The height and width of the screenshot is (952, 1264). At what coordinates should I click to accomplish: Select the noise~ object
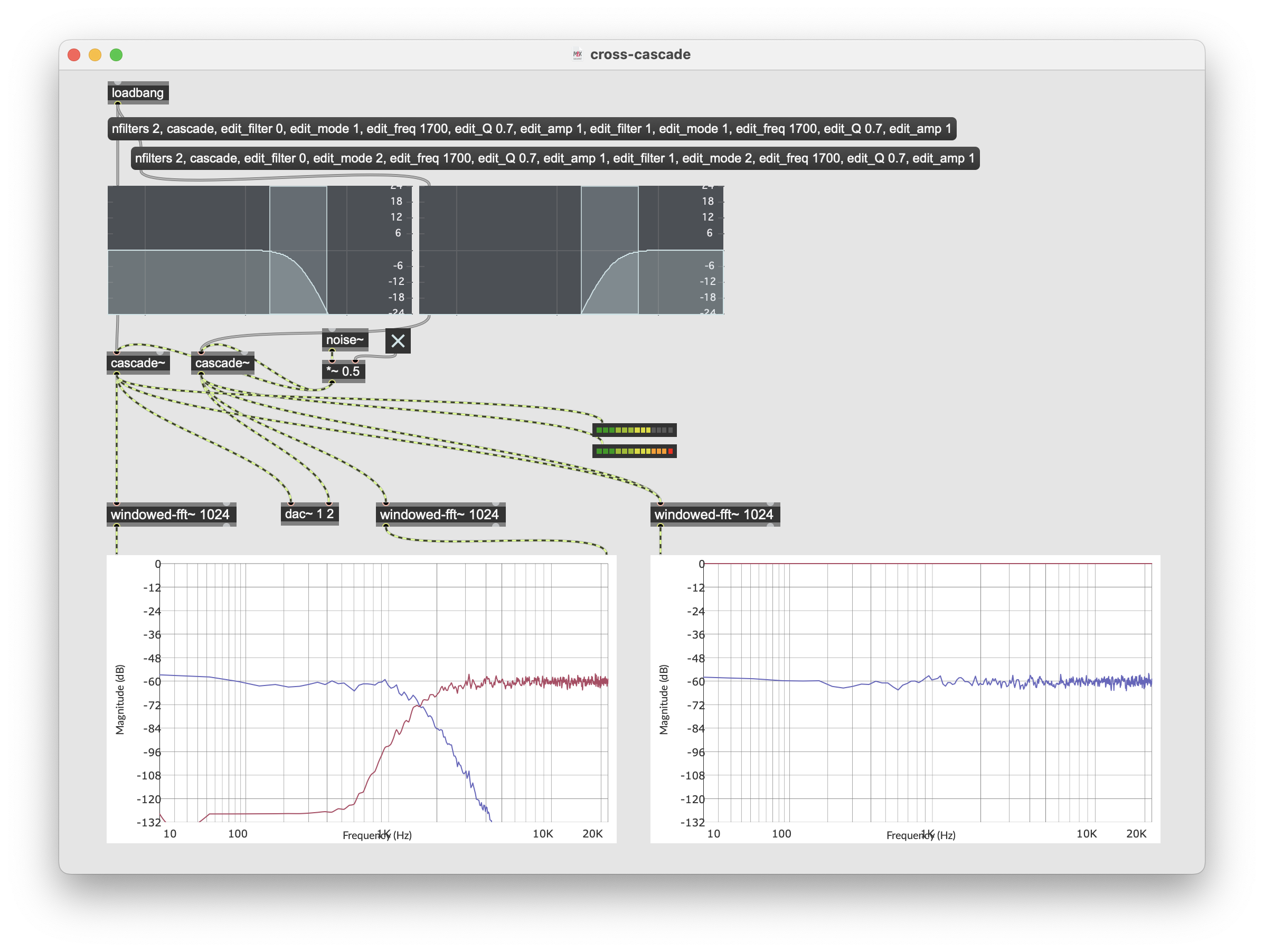point(345,340)
